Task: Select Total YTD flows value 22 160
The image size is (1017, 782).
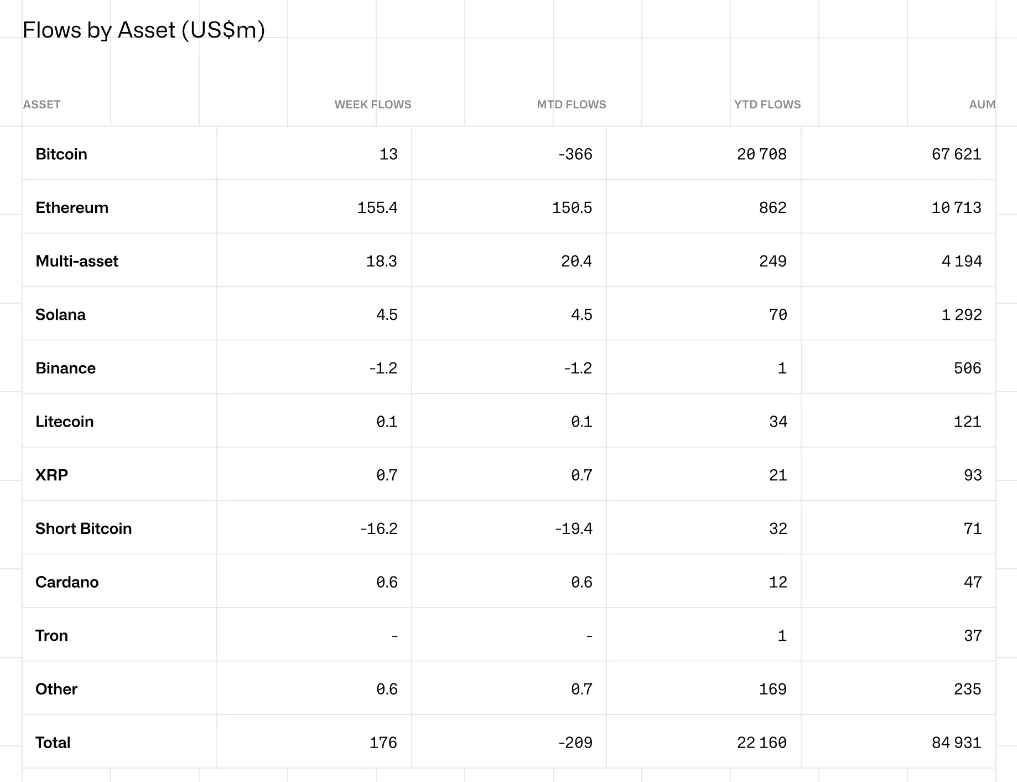Action: (x=761, y=743)
